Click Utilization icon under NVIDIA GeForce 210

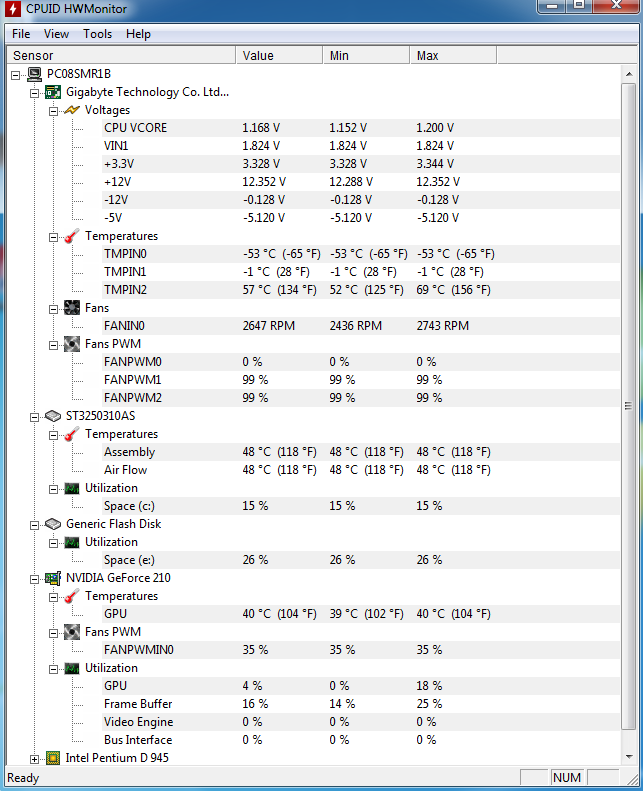pyautogui.click(x=72, y=668)
